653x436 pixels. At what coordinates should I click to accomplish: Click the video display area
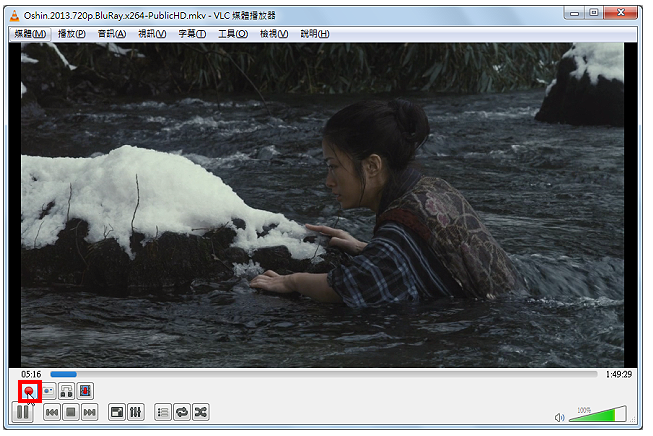[322, 205]
